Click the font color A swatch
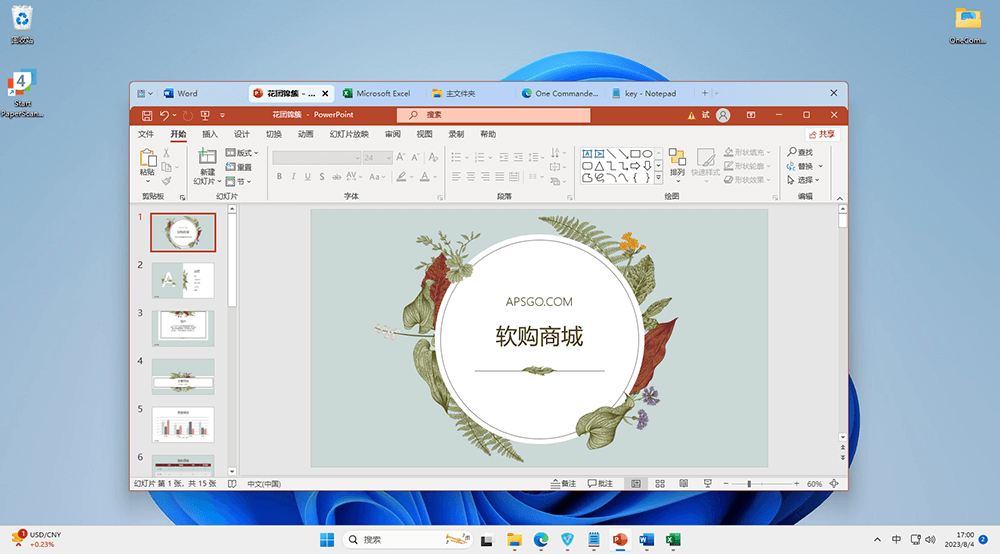Viewport: 1000px width, 554px height. click(x=424, y=177)
